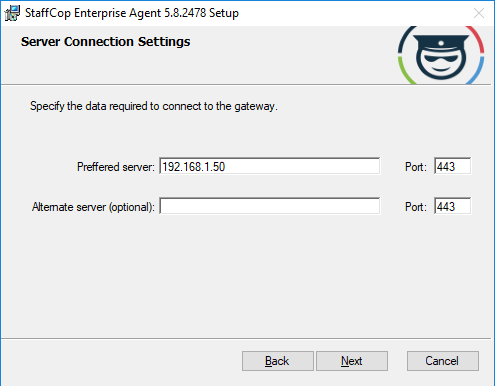Click the installer icon in the title bar
The width and height of the screenshot is (496, 386).
[12, 13]
